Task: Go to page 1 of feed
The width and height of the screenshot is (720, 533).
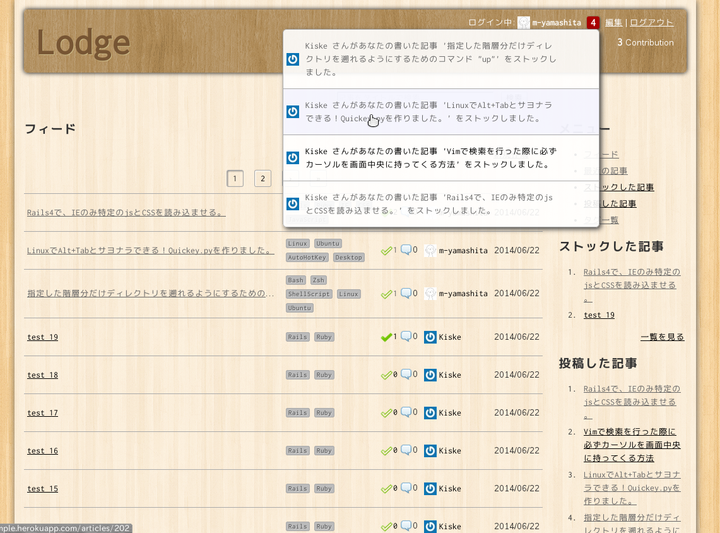Action: 235,179
